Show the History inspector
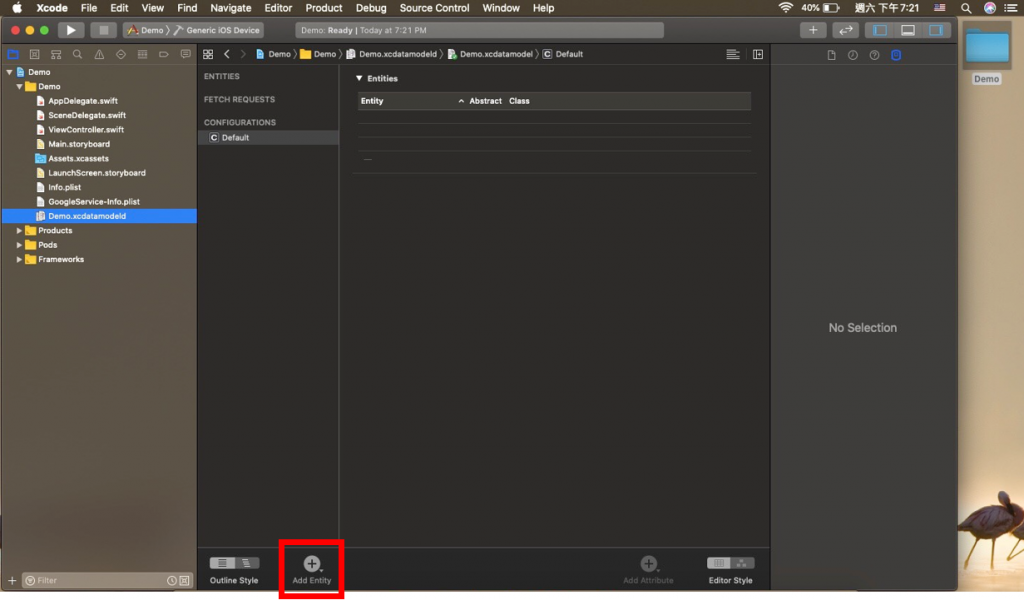 (853, 55)
